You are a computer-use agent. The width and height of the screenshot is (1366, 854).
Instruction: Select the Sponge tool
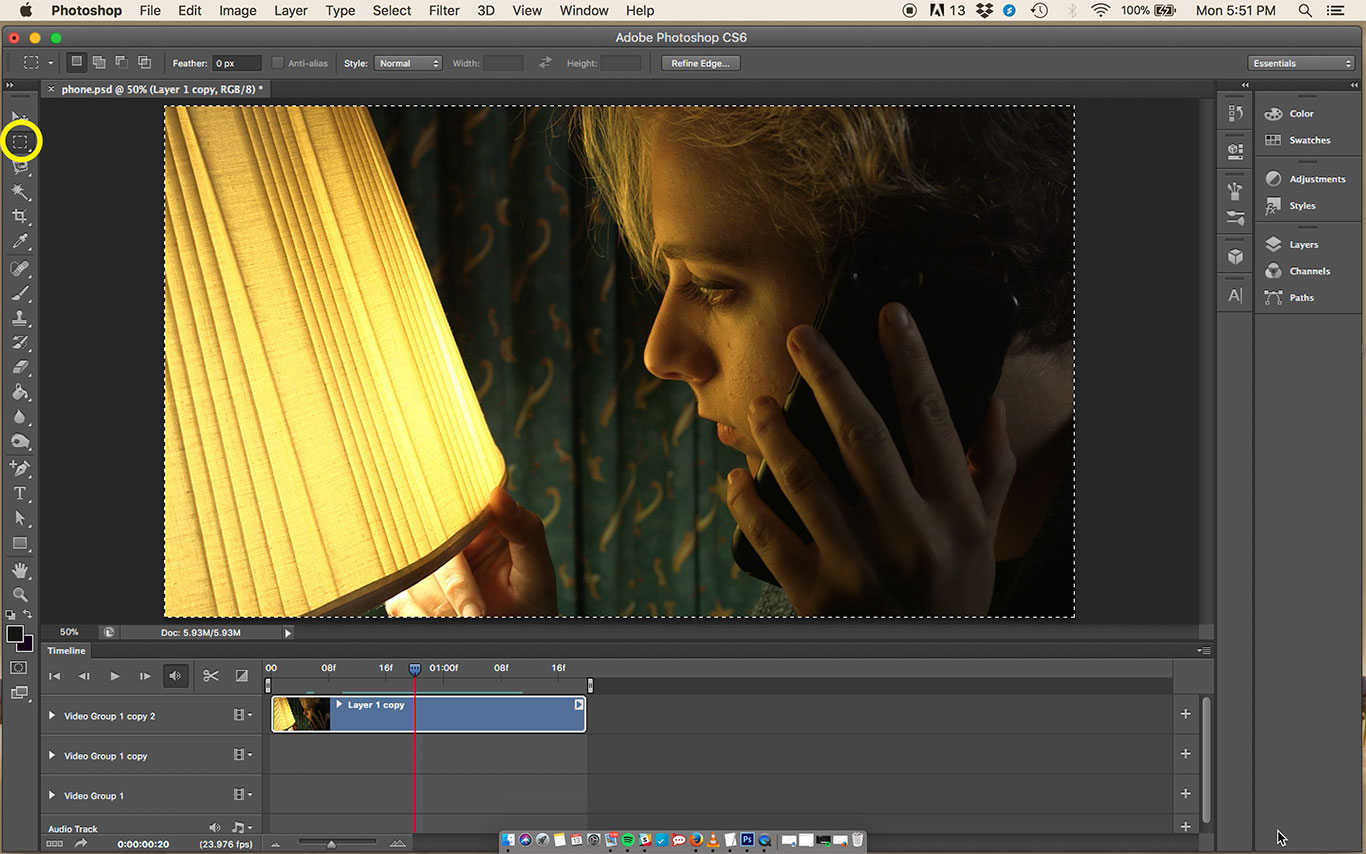[x=20, y=441]
